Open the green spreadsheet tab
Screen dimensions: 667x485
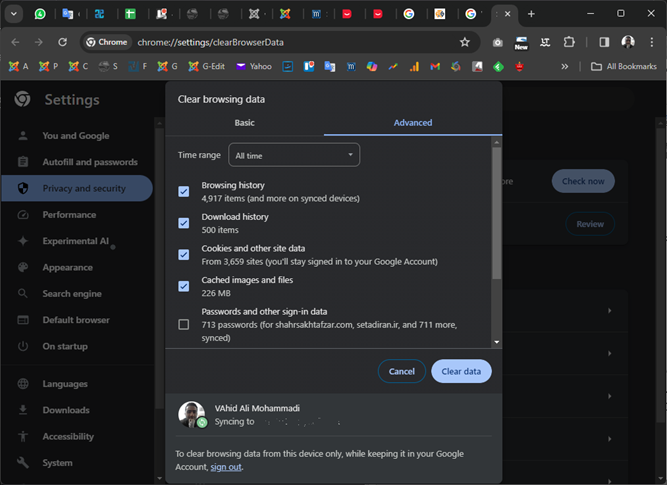point(130,14)
